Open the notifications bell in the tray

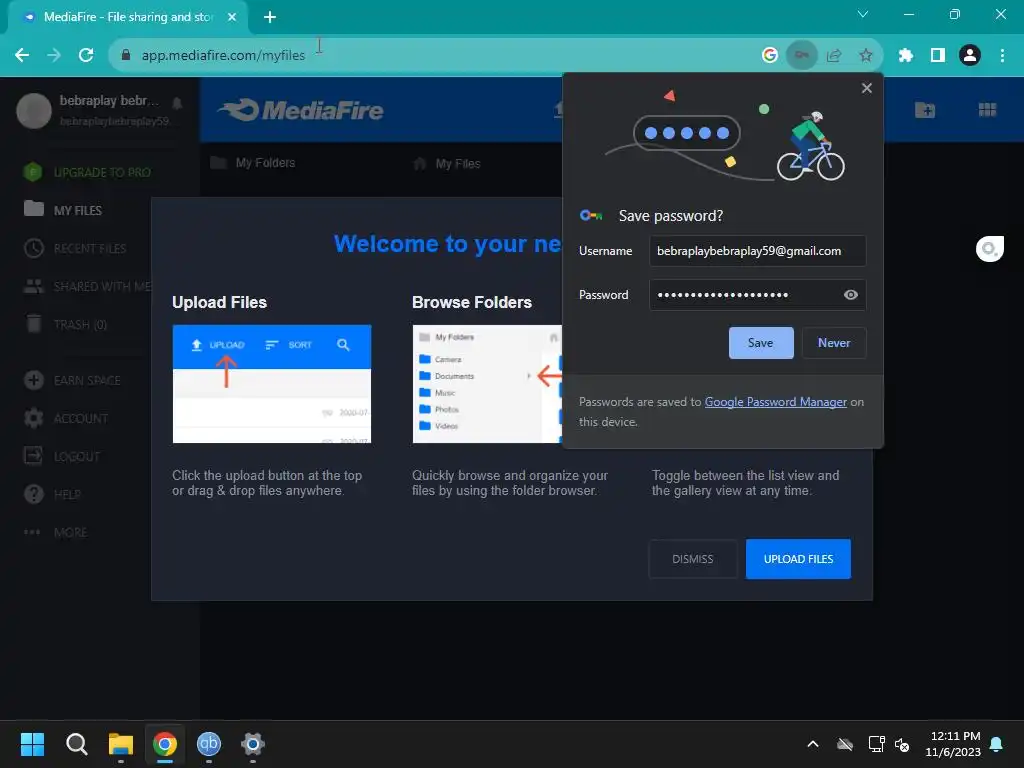click(997, 744)
